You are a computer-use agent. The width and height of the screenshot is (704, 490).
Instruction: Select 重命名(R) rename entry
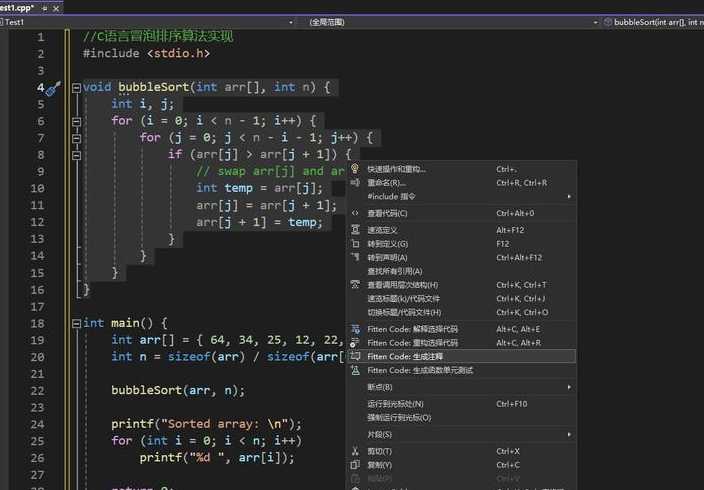click(462, 182)
